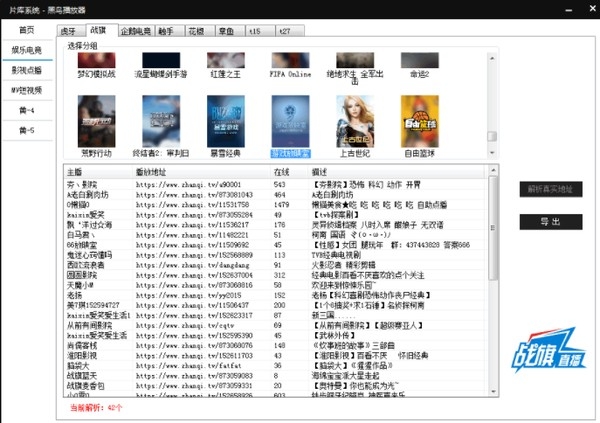Select the URL ending in /a90001
Screen dimensions: 600x423
[188, 185]
